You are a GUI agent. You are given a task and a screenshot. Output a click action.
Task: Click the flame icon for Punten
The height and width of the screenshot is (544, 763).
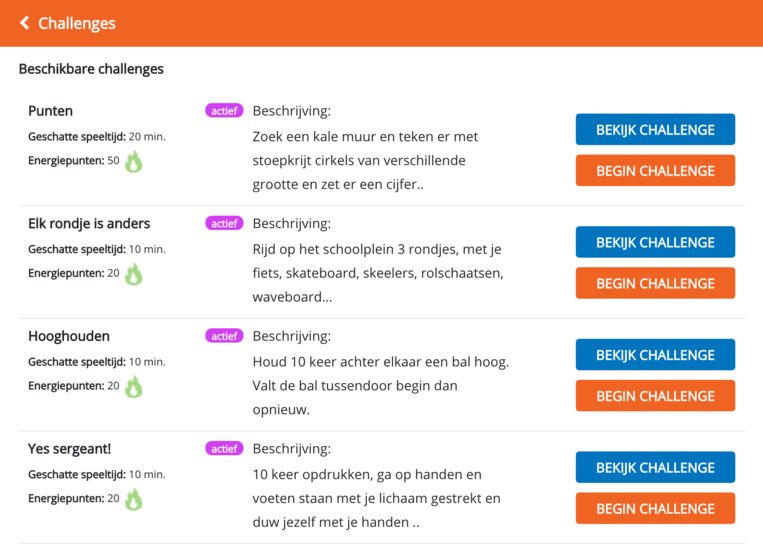click(x=134, y=162)
